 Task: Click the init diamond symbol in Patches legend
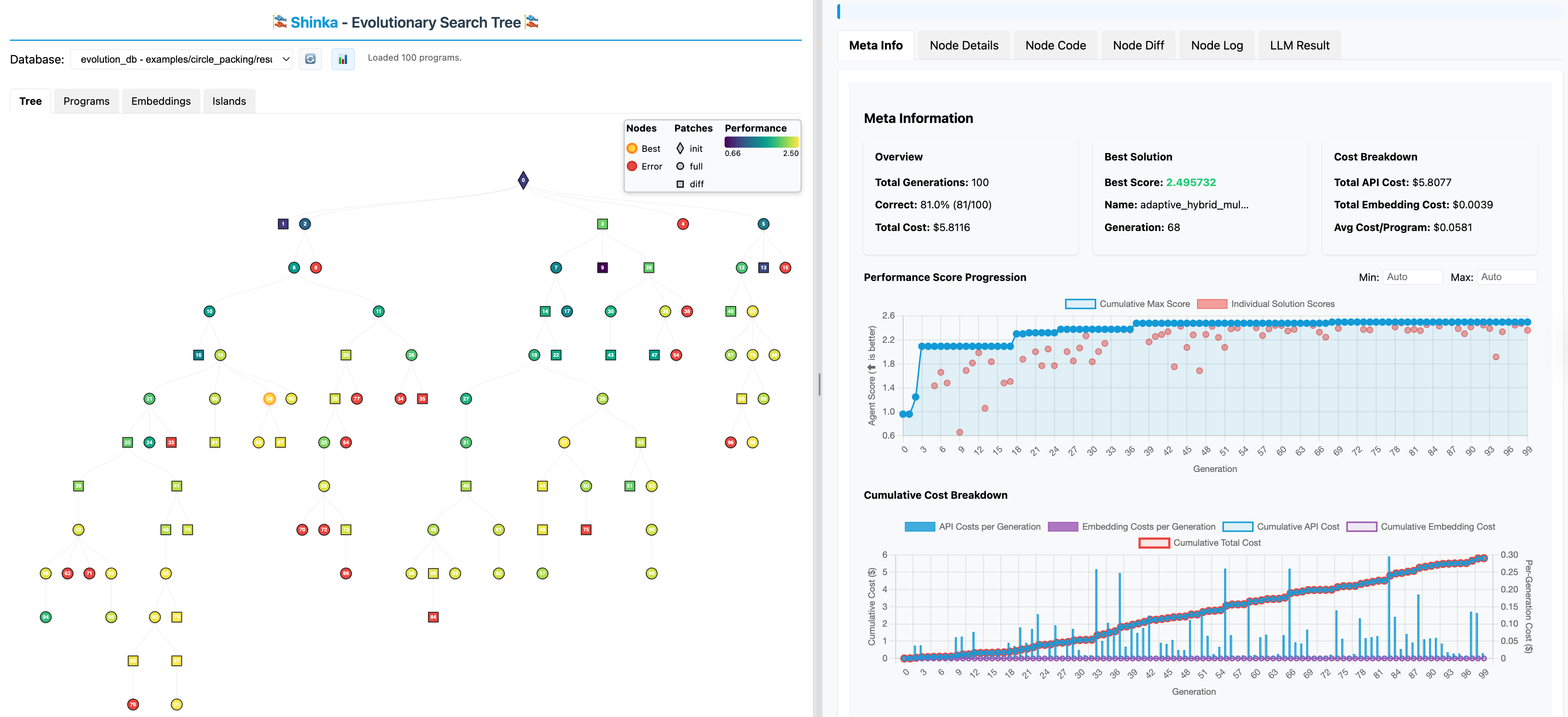pos(680,148)
